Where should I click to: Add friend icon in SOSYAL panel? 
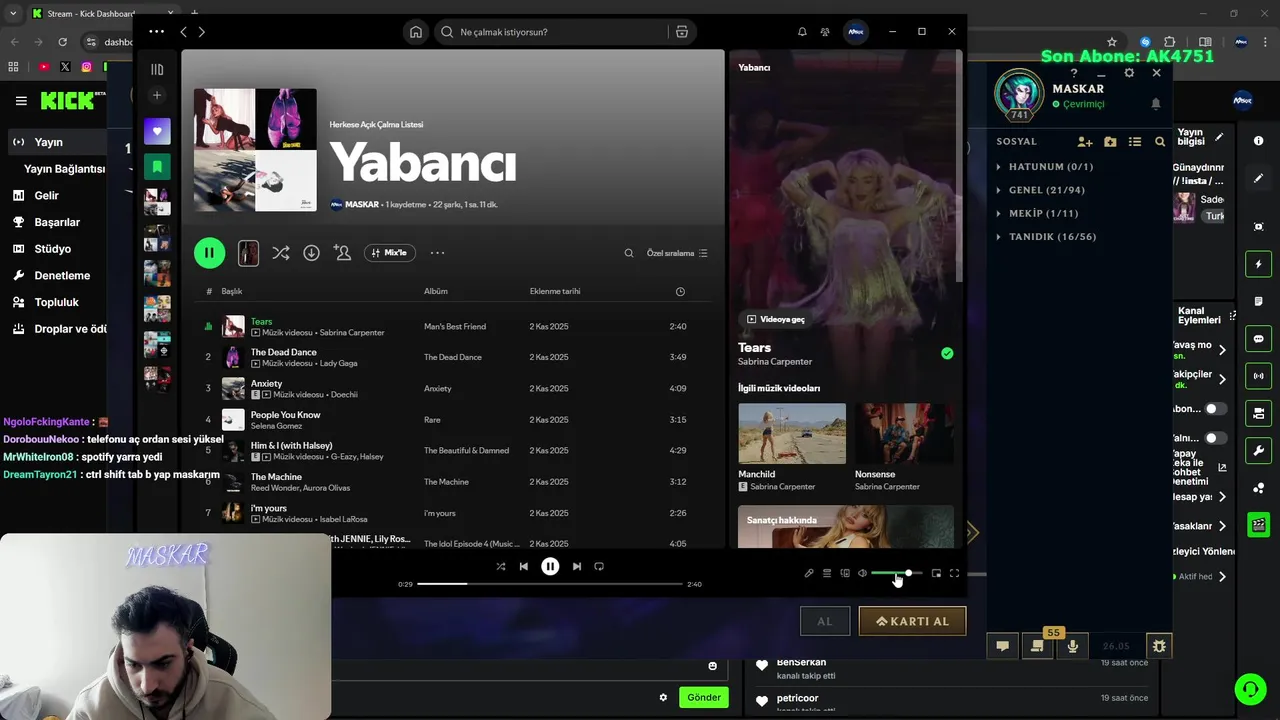click(1085, 142)
